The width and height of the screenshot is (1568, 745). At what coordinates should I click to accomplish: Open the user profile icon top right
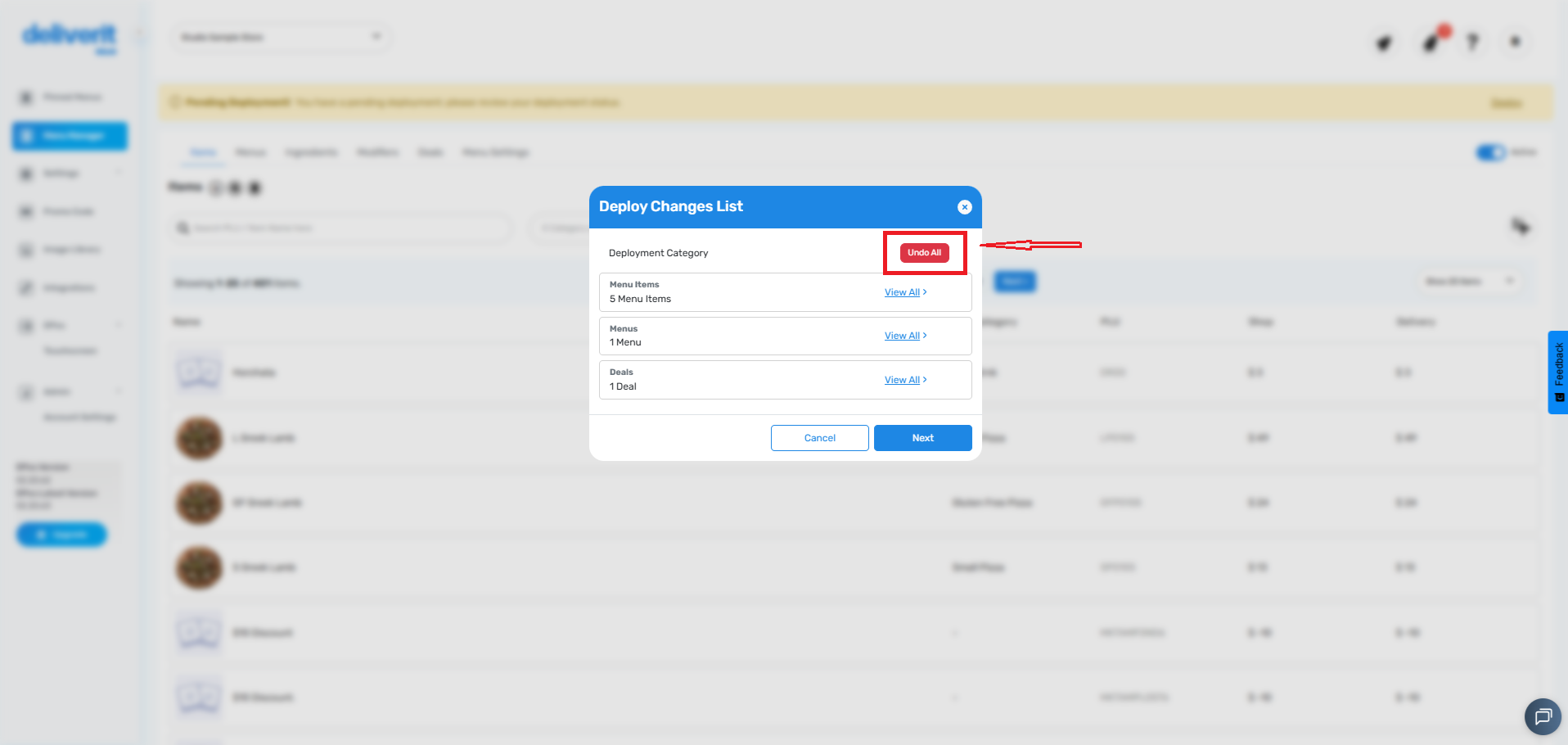click(x=1515, y=41)
